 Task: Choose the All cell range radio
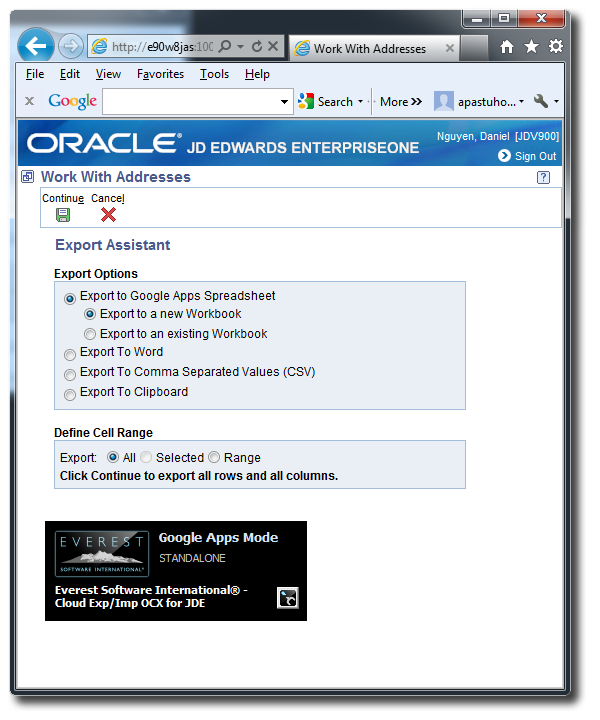[112, 457]
